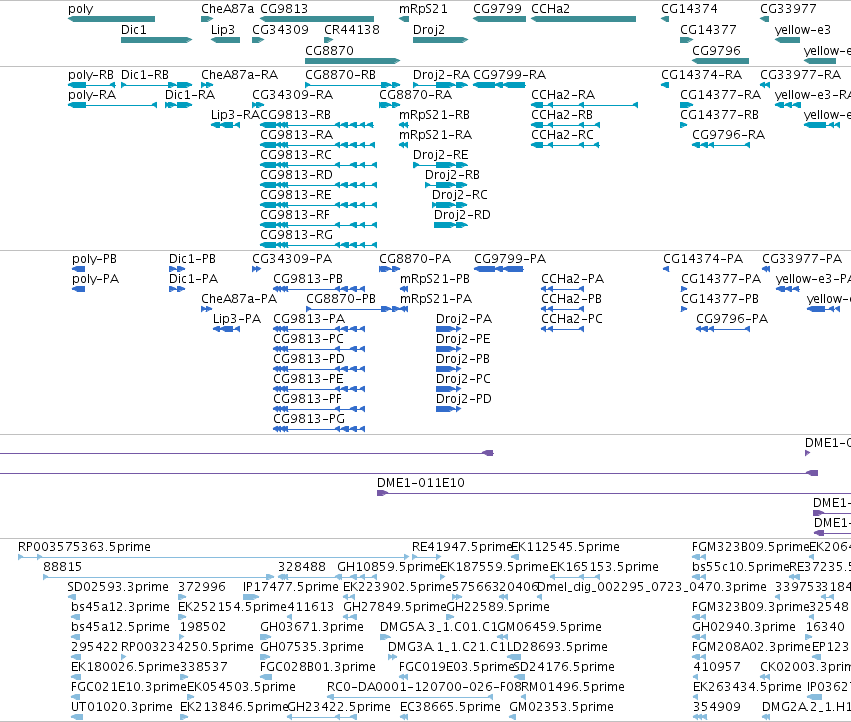Select the poly gene feature
The image size is (851, 722).
tap(111, 19)
